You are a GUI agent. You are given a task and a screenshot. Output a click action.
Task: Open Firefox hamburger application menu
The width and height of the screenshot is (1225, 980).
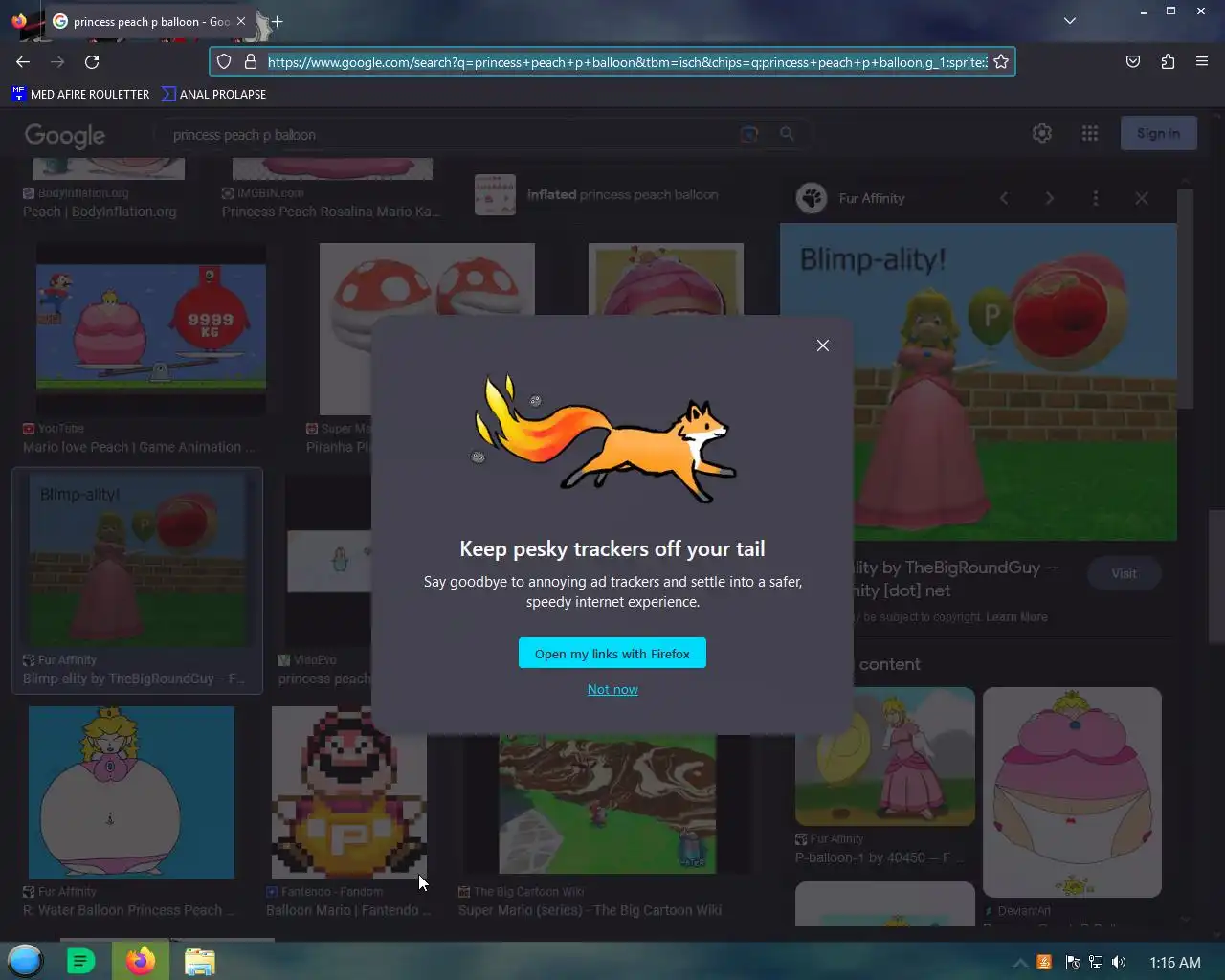pos(1202,61)
